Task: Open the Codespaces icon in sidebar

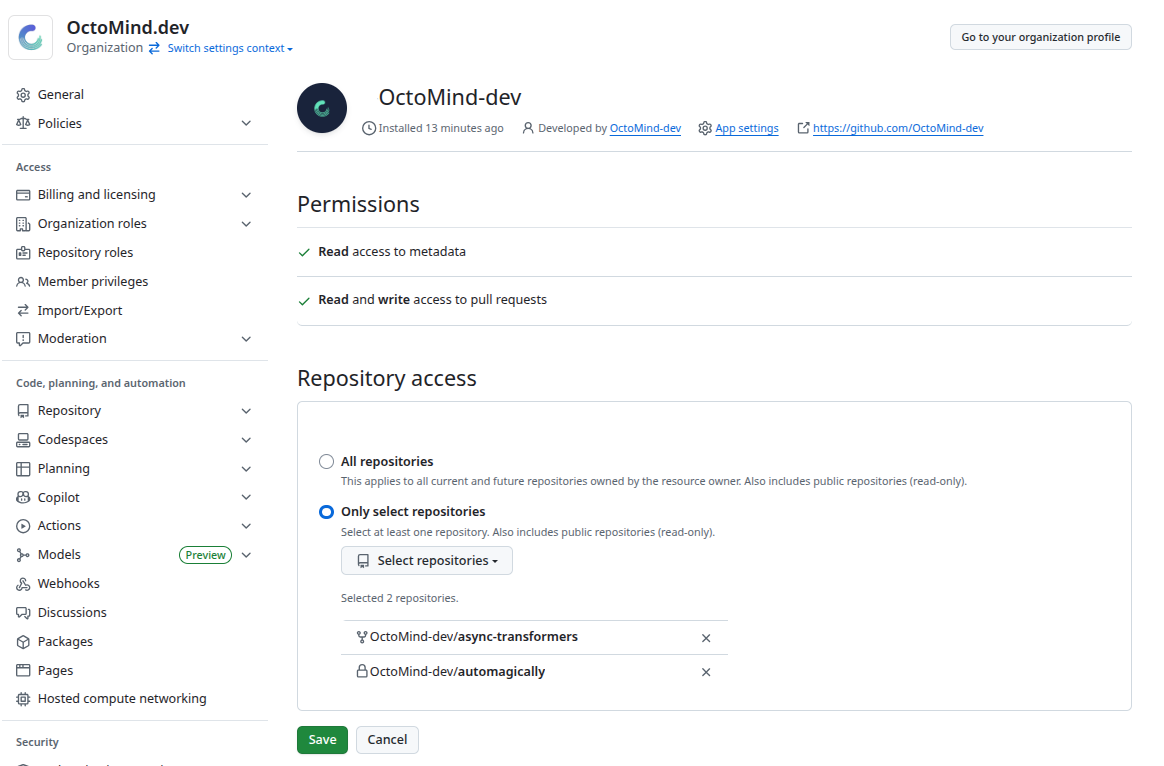Action: pos(23,439)
